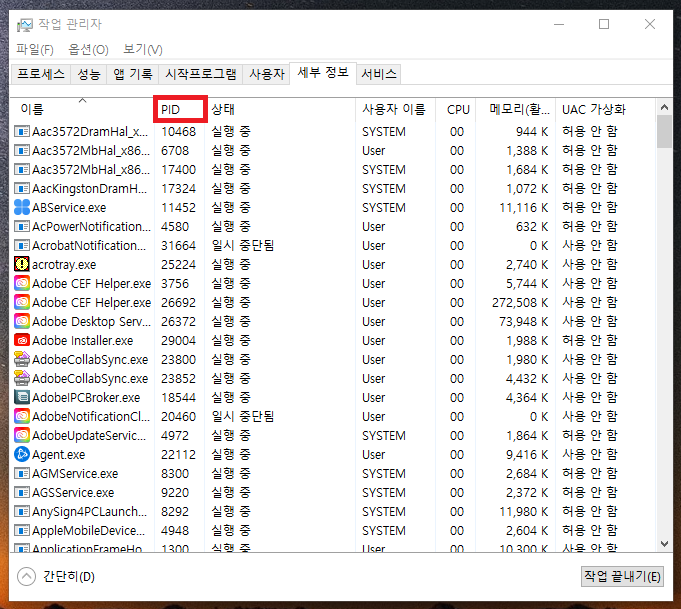This screenshot has height=609, width=681.
Task: Select memory cell 73,948 K
Action: 523,321
